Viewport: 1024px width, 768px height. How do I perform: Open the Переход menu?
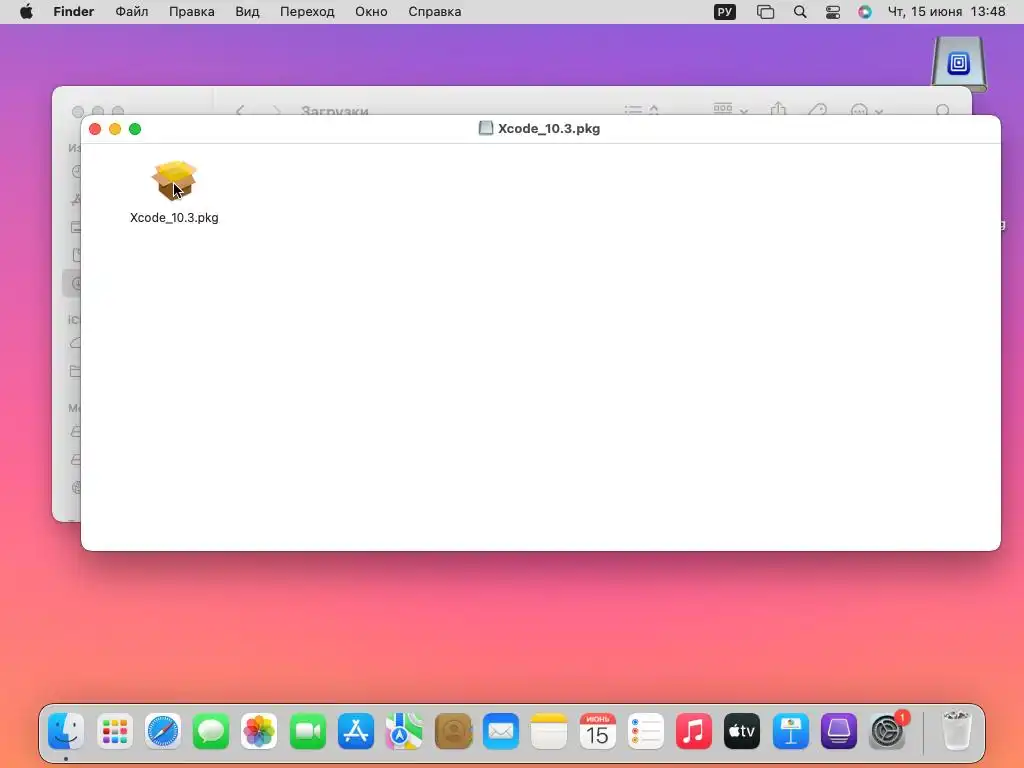tap(307, 12)
